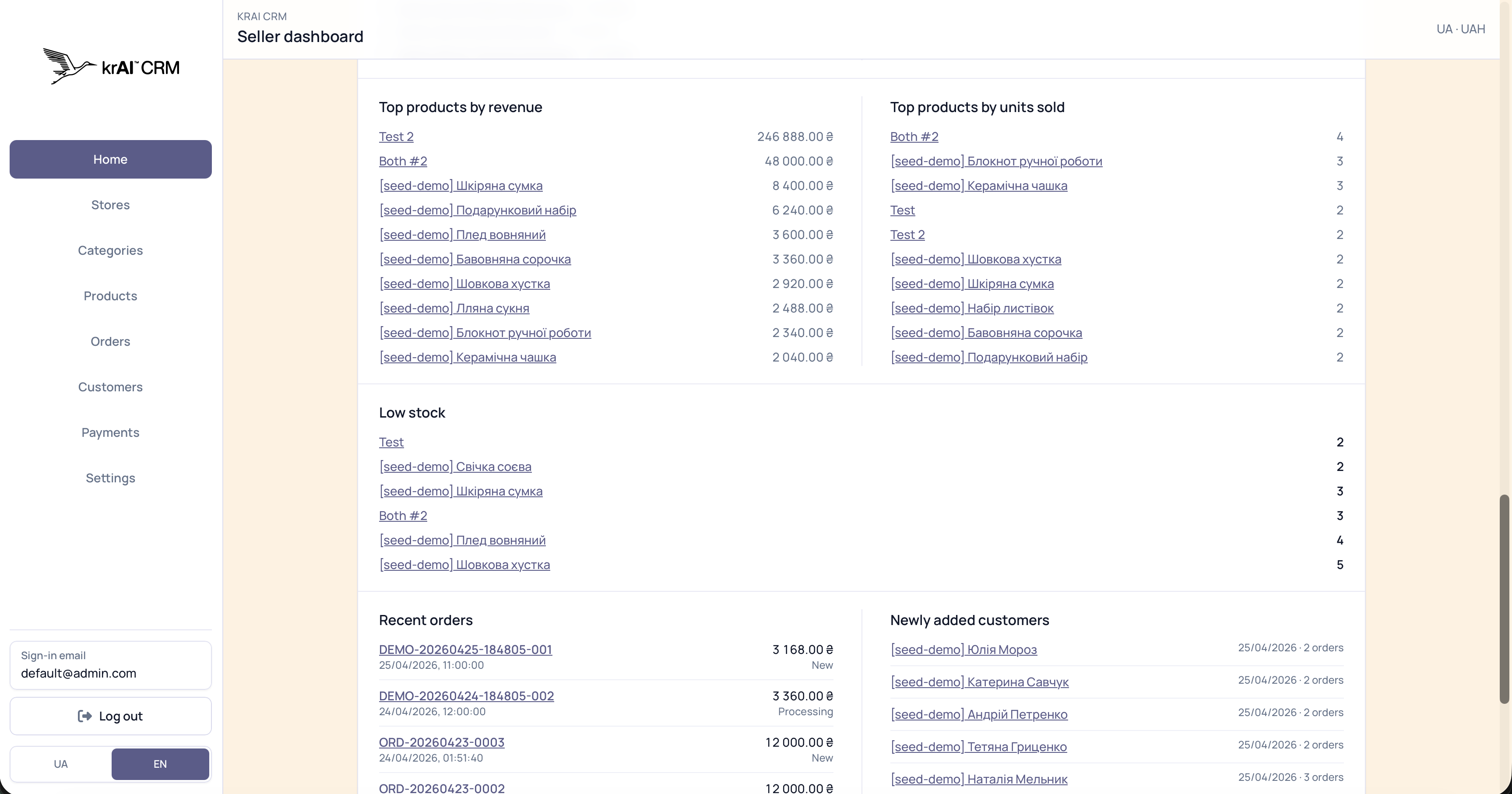The image size is (1512, 794).
Task: Click the Log out button
Action: [110, 716]
